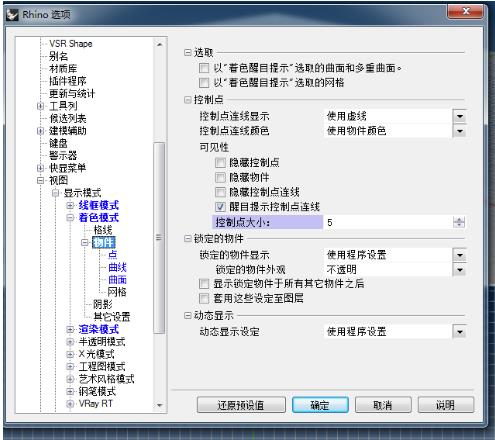Close the Rhino 选项 dialog
Viewport: 495px width, 440px height.
coord(466,12)
